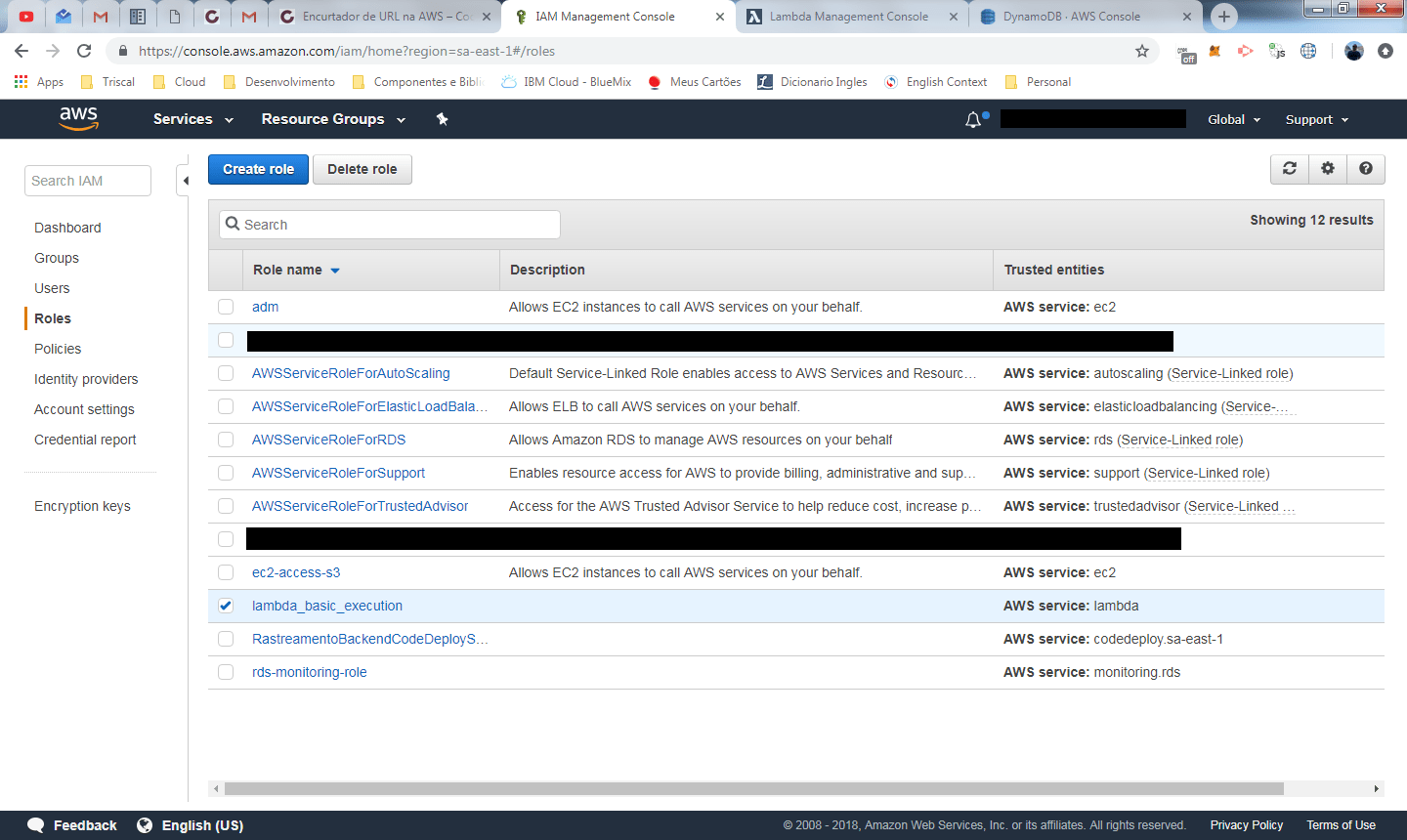The image size is (1407, 840).
Task: Open Identity providers section
Action: tap(86, 379)
